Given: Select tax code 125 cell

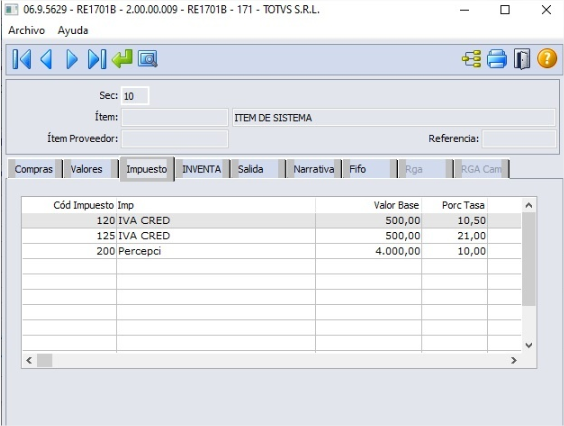Looking at the screenshot, I should point(69,236).
